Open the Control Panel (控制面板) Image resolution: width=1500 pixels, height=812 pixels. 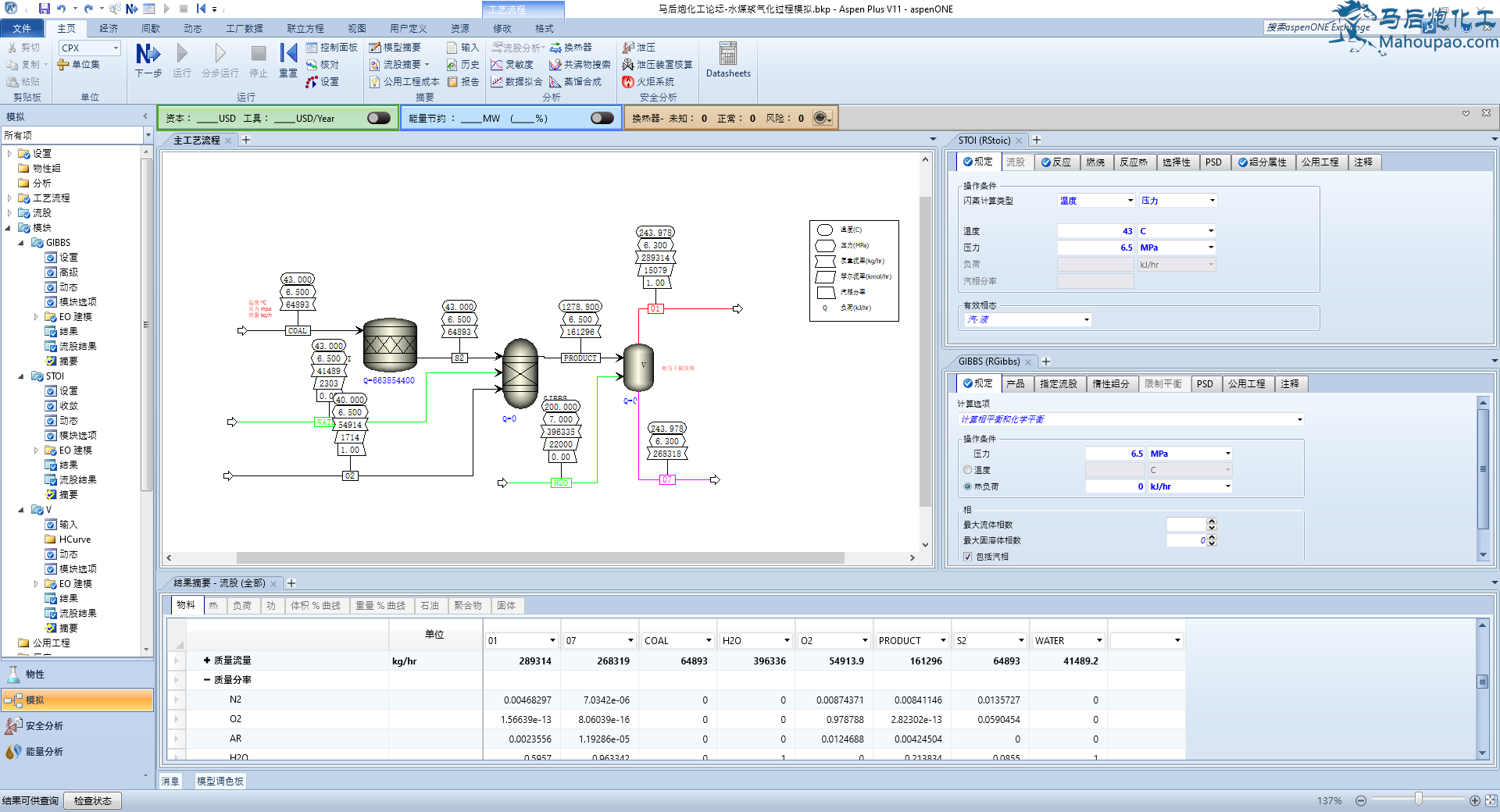tap(331, 48)
